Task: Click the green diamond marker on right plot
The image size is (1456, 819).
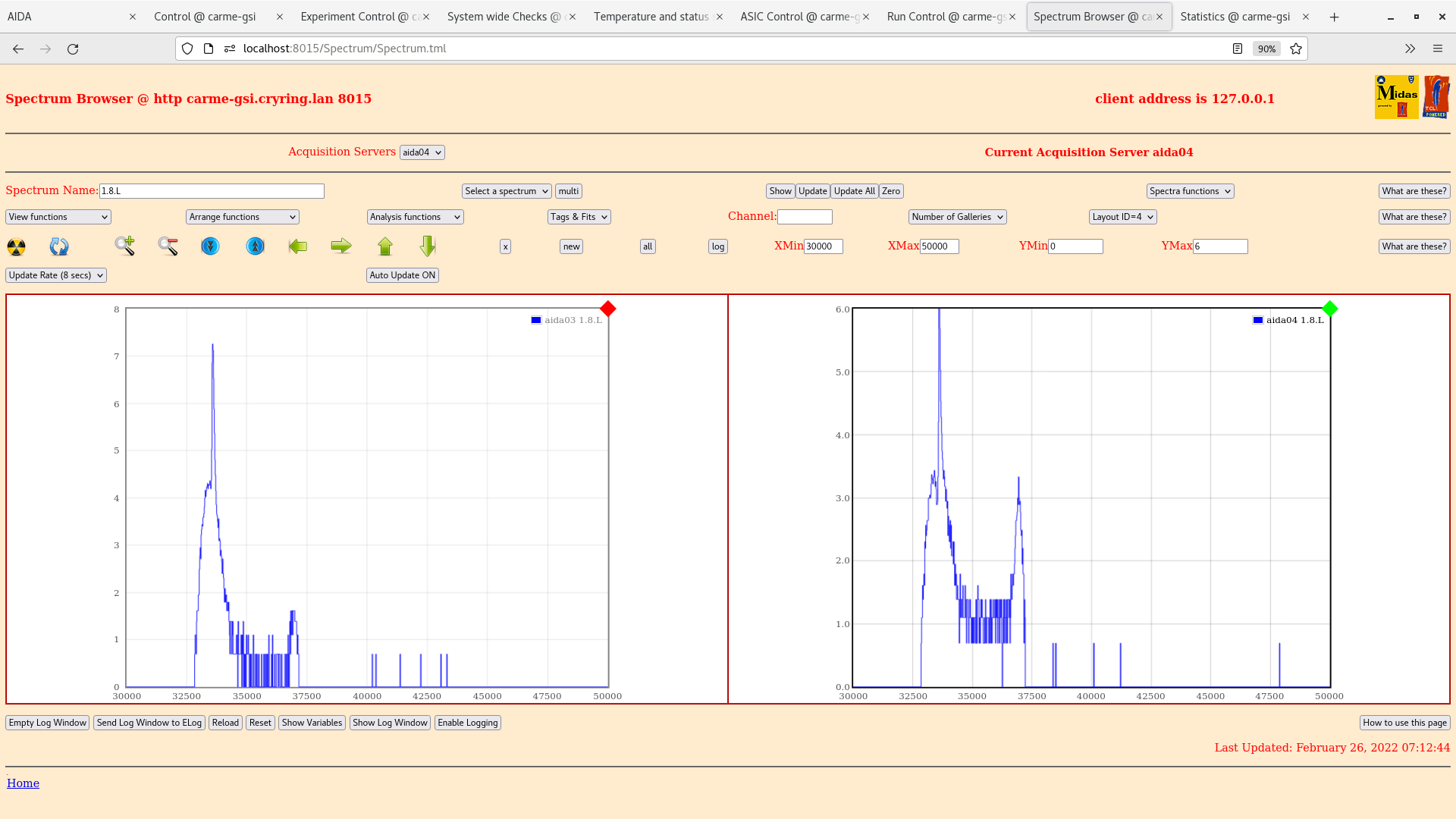Action: (x=1329, y=309)
